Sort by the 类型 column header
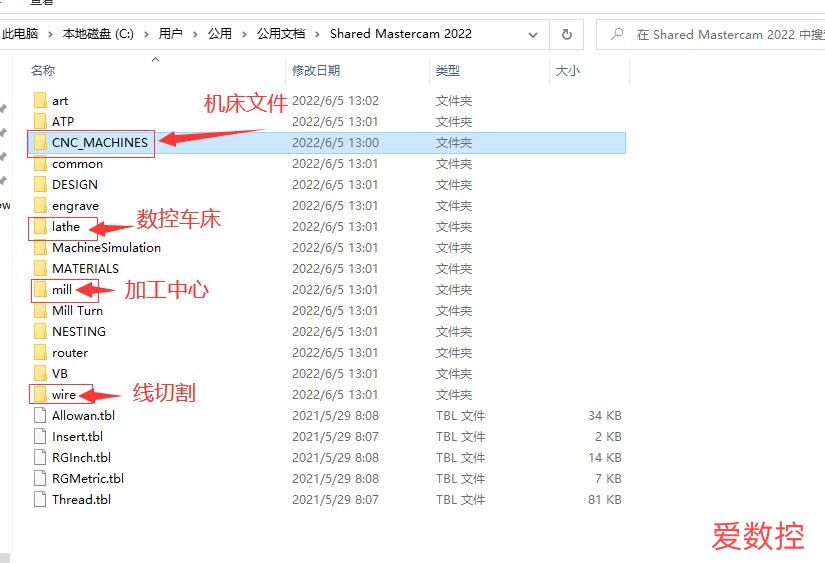 coord(448,71)
